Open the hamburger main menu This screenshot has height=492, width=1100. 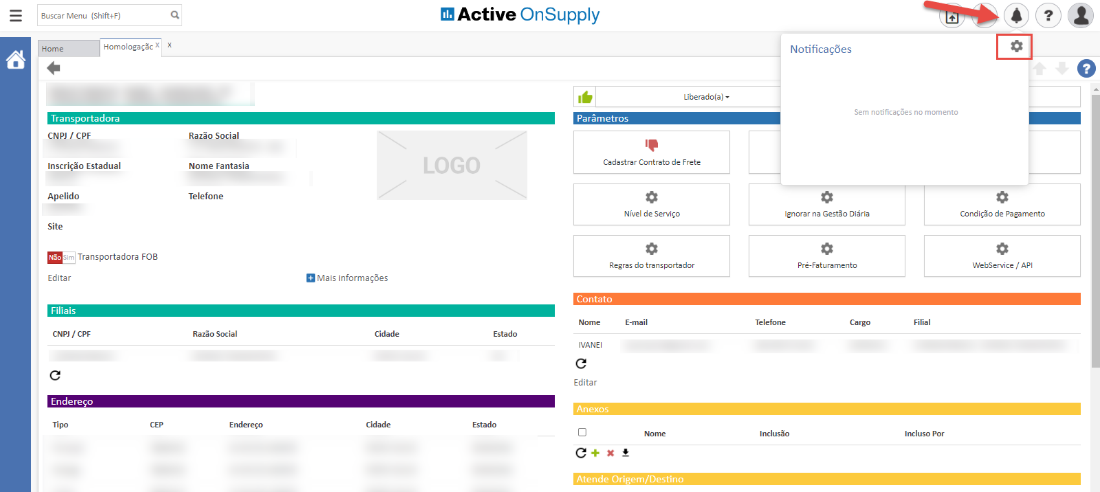(x=15, y=15)
